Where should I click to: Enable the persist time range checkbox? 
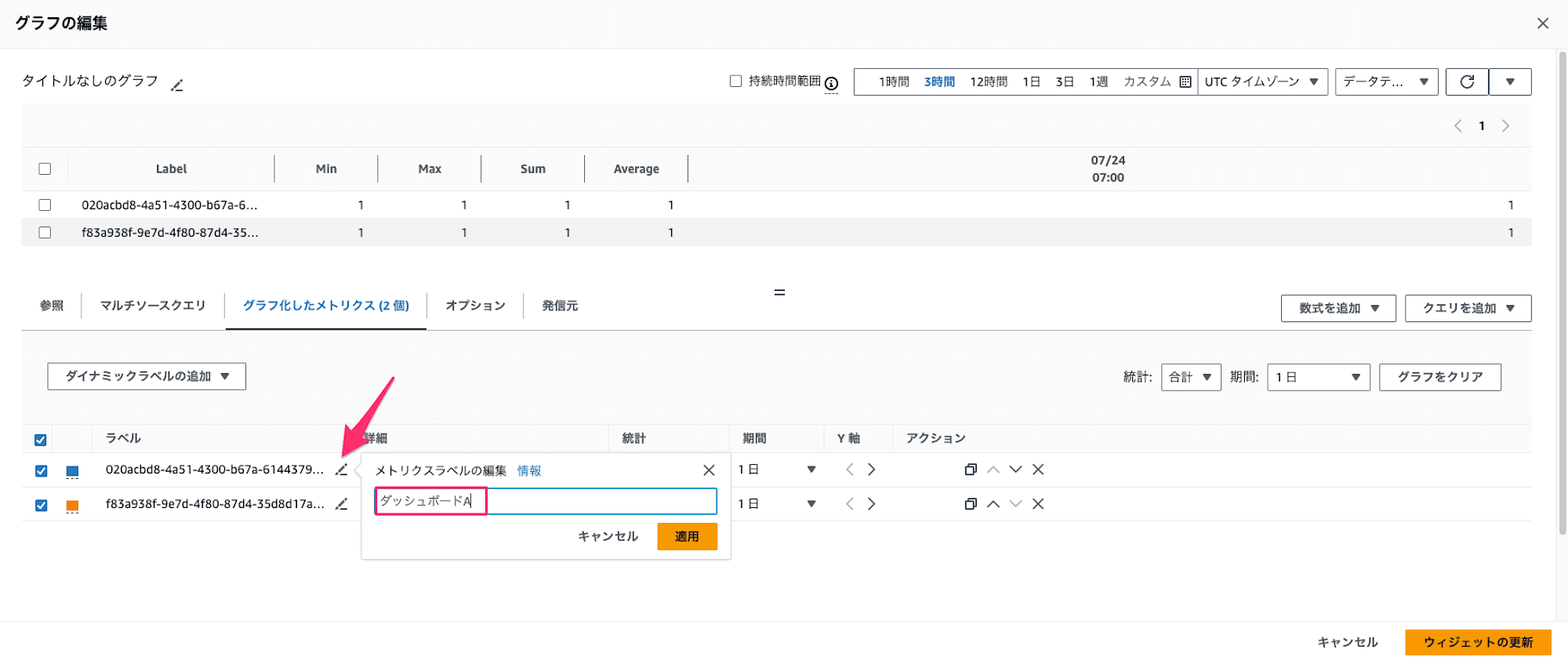click(x=735, y=81)
